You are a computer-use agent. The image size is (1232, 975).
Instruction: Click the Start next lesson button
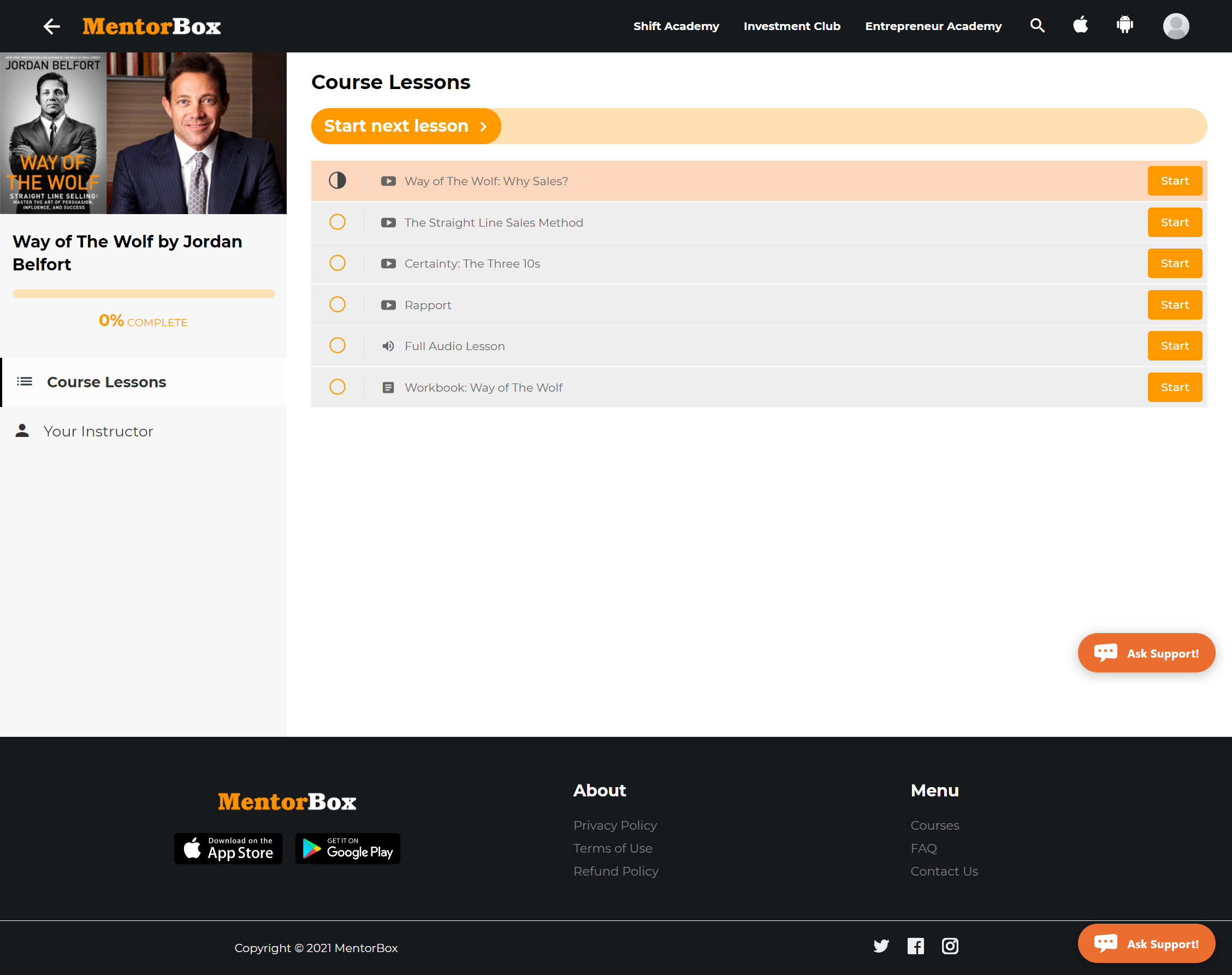tap(406, 126)
